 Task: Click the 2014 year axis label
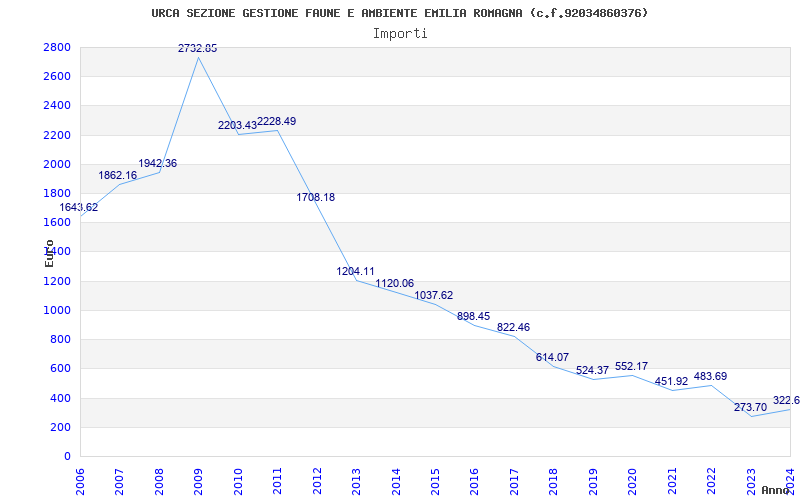[x=396, y=482]
